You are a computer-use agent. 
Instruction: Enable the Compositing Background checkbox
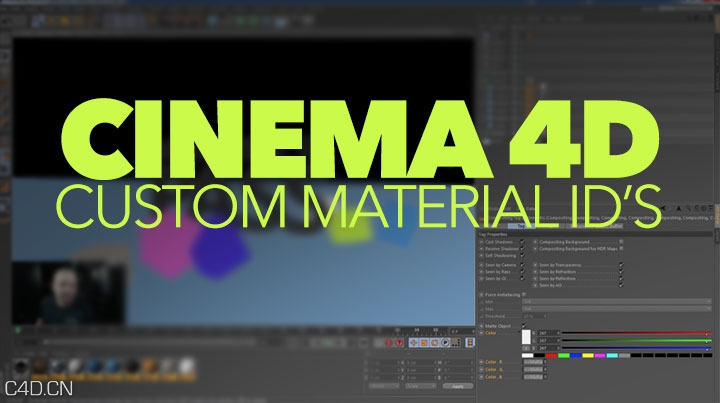pos(621,241)
